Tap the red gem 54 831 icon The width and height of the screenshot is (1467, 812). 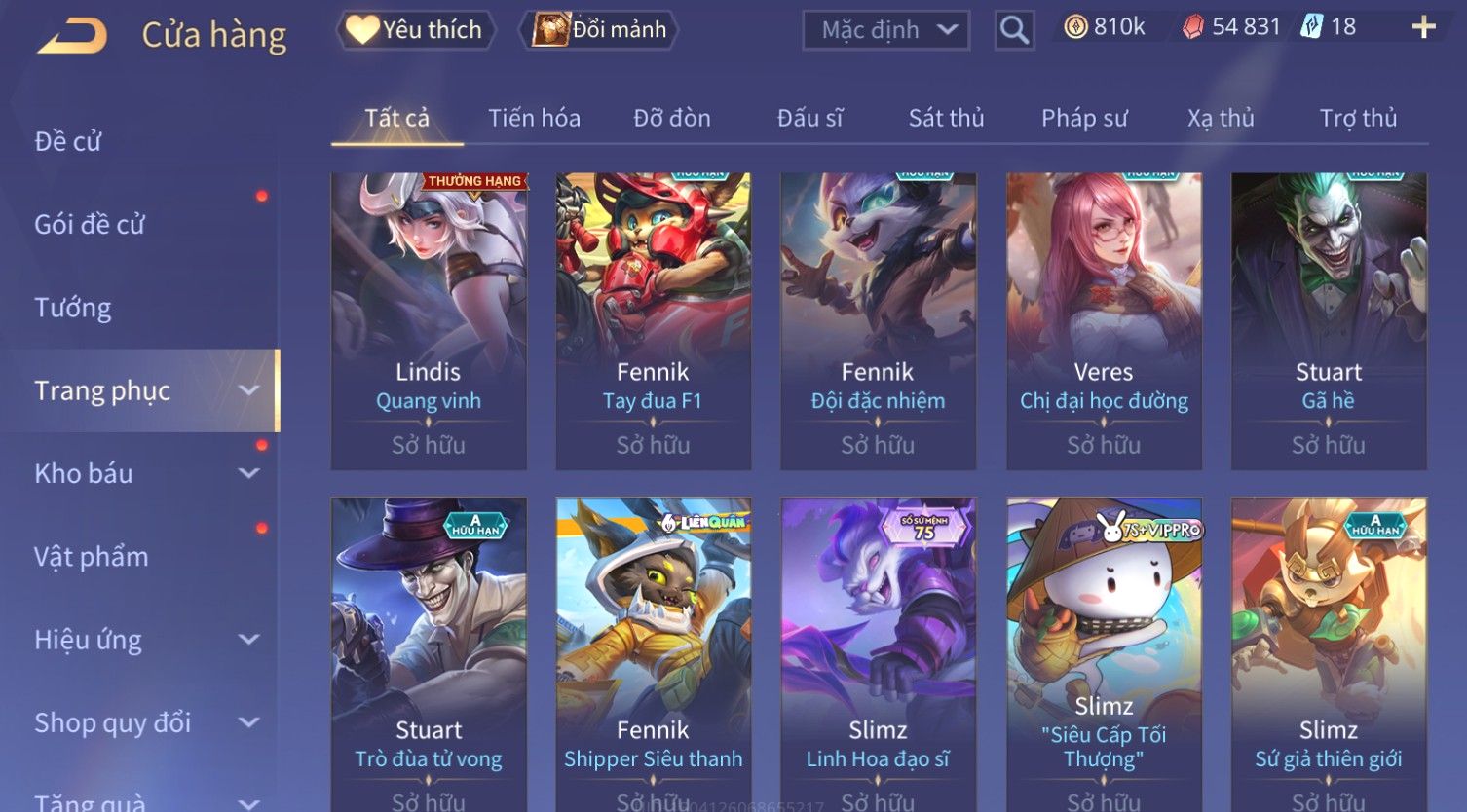tap(1193, 27)
